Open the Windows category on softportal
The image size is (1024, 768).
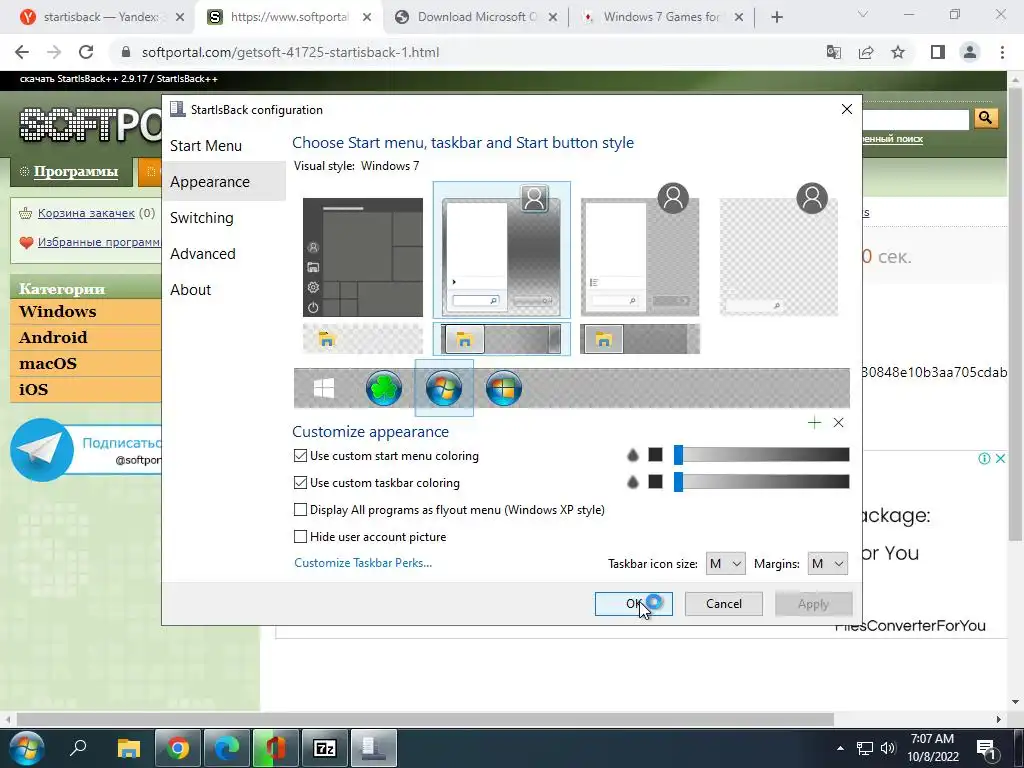pyautogui.click(x=57, y=312)
